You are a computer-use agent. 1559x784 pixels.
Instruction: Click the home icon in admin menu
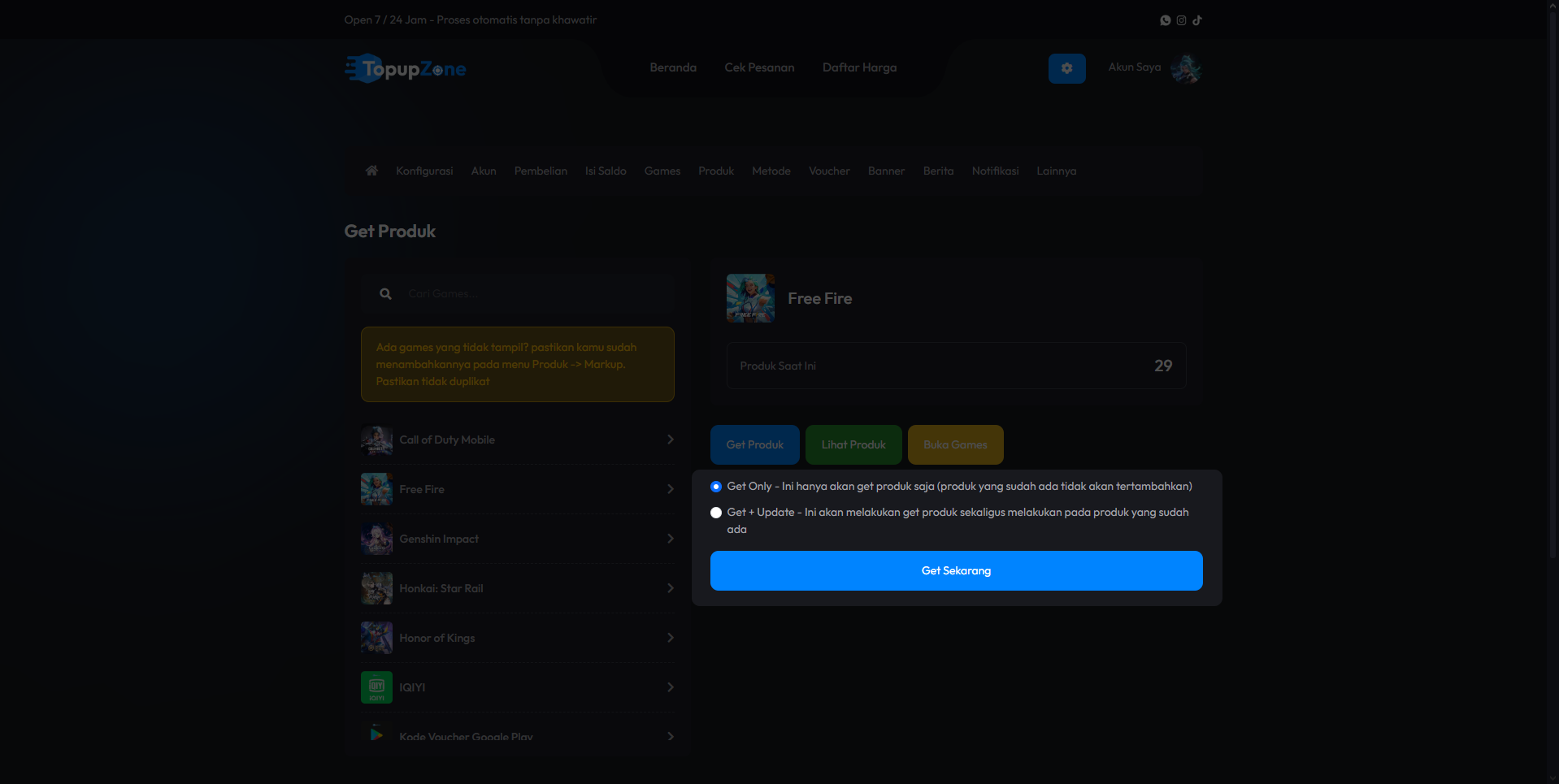tap(371, 171)
